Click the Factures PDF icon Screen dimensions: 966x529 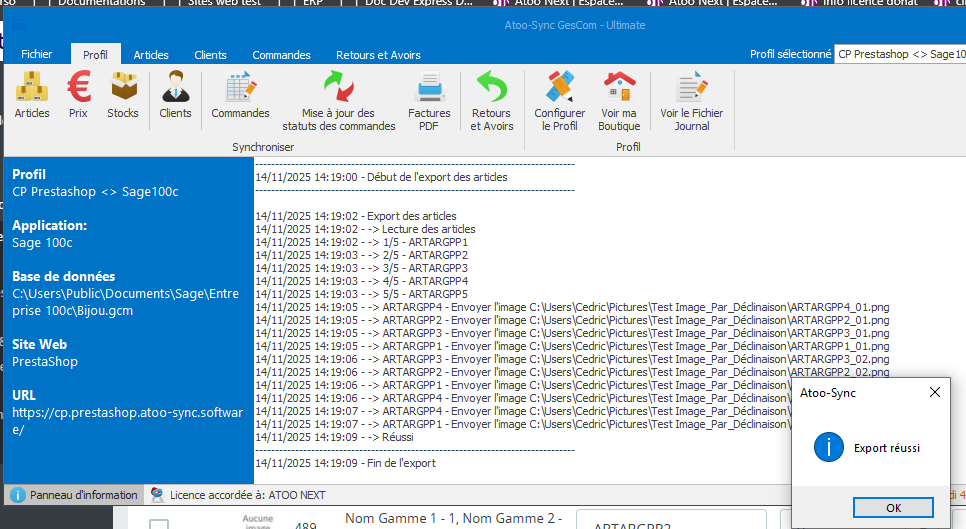pyautogui.click(x=429, y=87)
